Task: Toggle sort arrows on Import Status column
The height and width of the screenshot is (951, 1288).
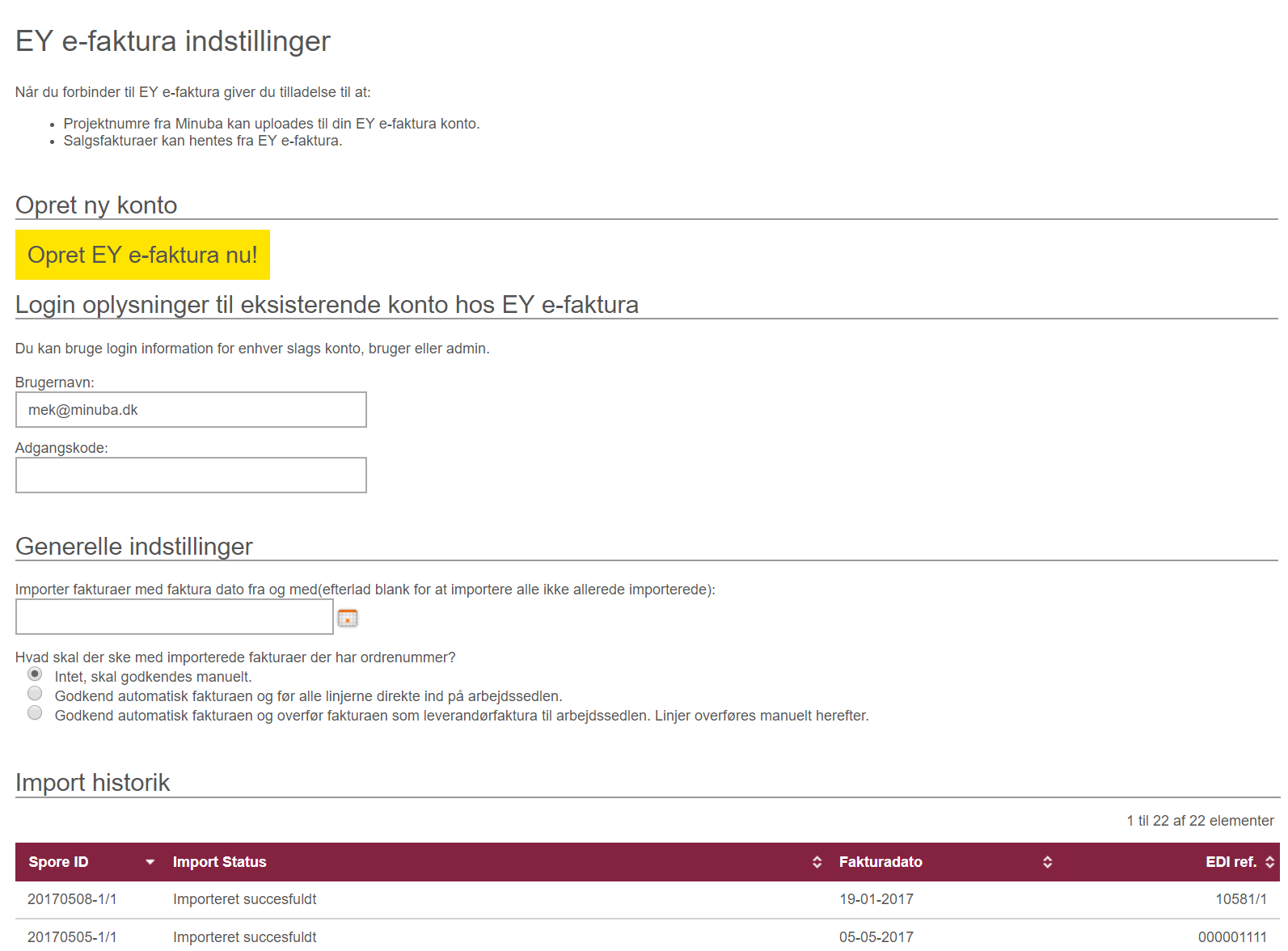Action: 817,862
